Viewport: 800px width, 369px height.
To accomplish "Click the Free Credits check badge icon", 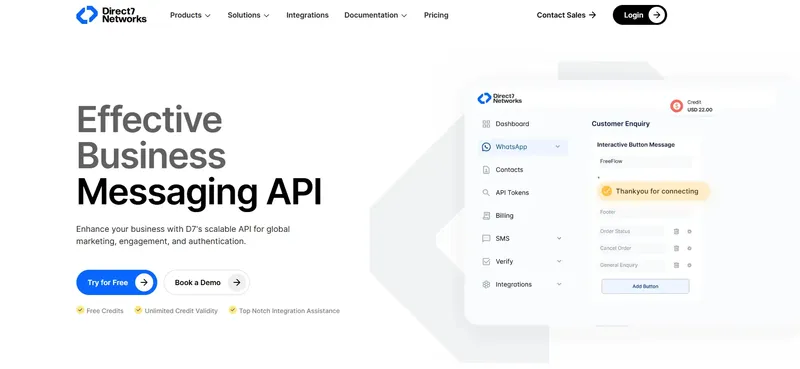I will 80,310.
